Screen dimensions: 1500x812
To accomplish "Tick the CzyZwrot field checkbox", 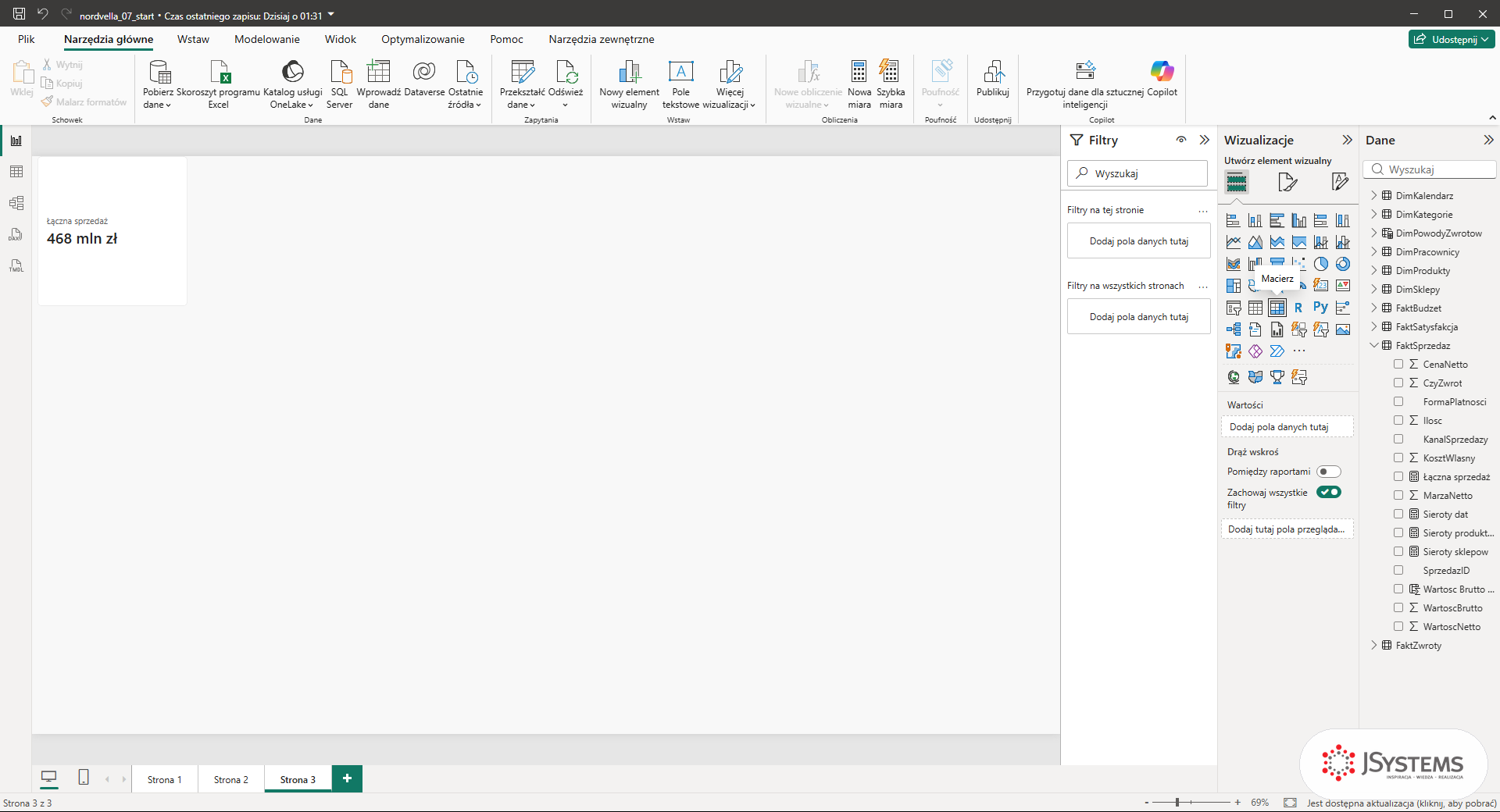I will pos(1398,383).
